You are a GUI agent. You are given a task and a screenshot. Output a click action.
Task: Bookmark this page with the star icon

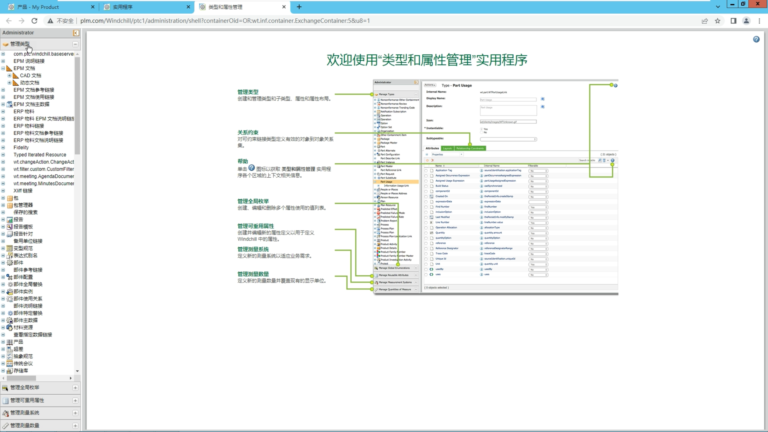pyautogui.click(x=718, y=21)
